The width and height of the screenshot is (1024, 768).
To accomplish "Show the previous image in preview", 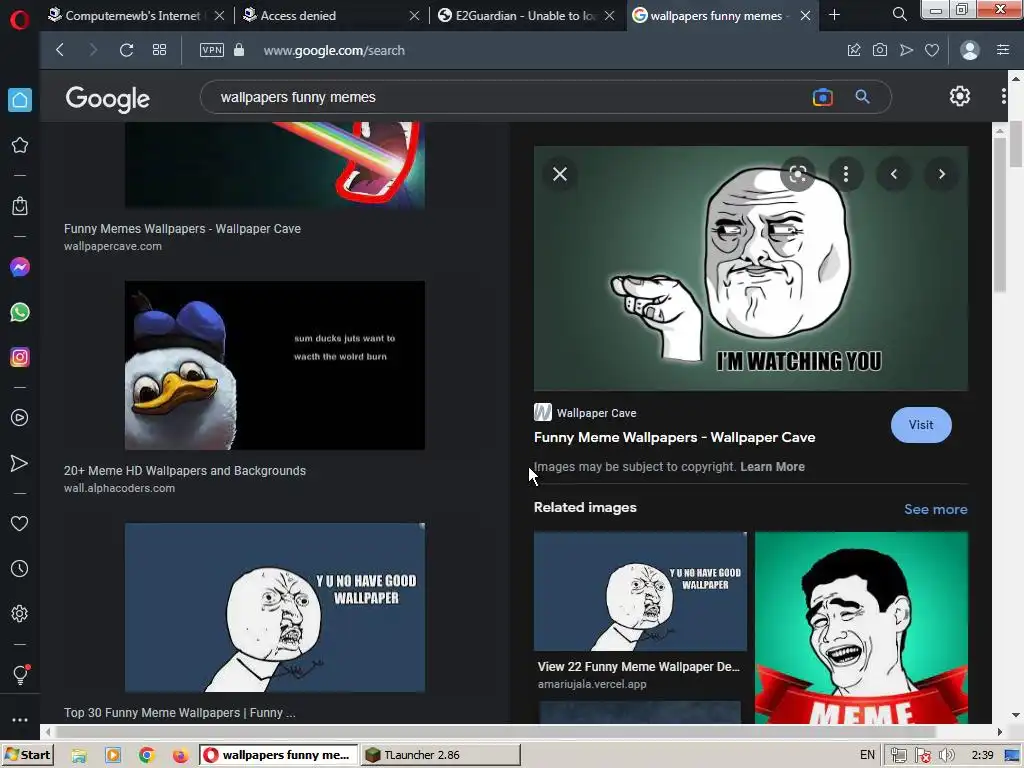I will (x=894, y=174).
